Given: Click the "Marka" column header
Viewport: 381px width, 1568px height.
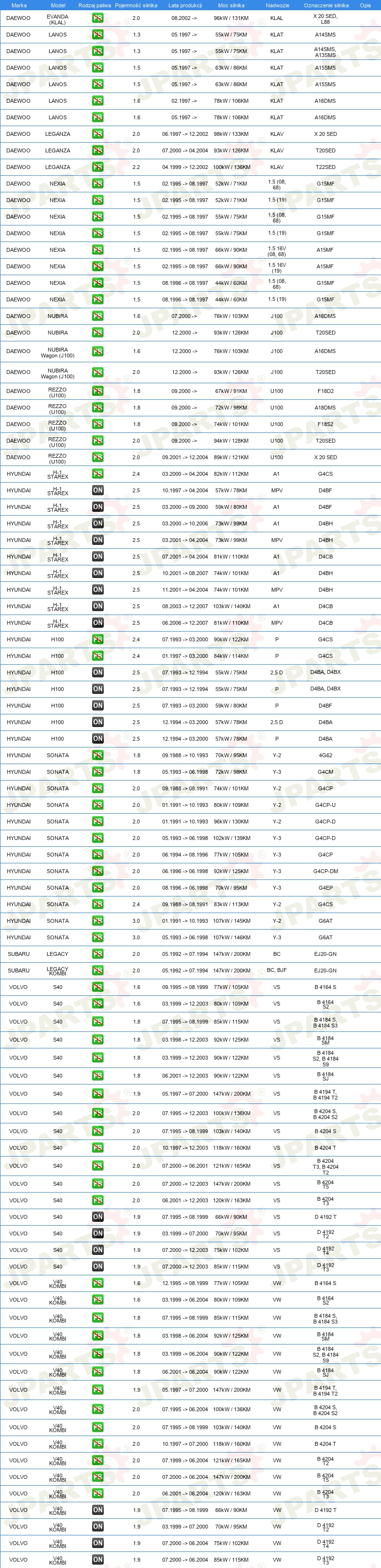Looking at the screenshot, I should tap(19, 5).
